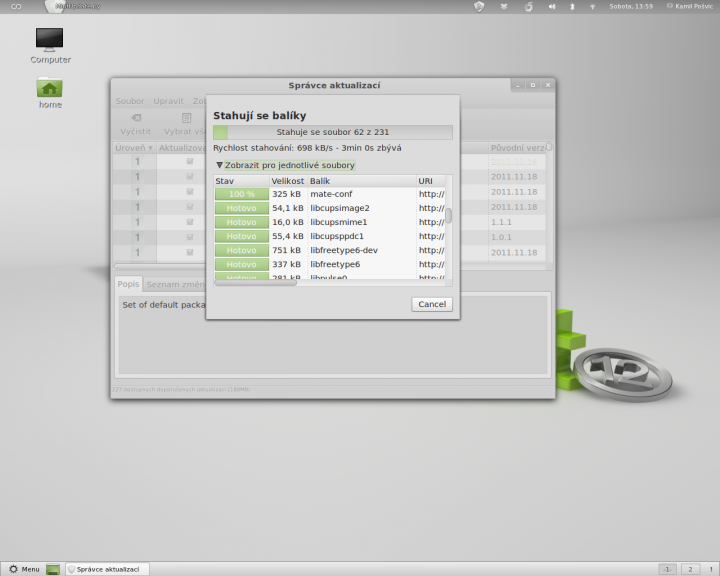Viewport: 720px width, 576px height.
Task: Select the libfreetype6 package name
Action: pyautogui.click(x=335, y=264)
